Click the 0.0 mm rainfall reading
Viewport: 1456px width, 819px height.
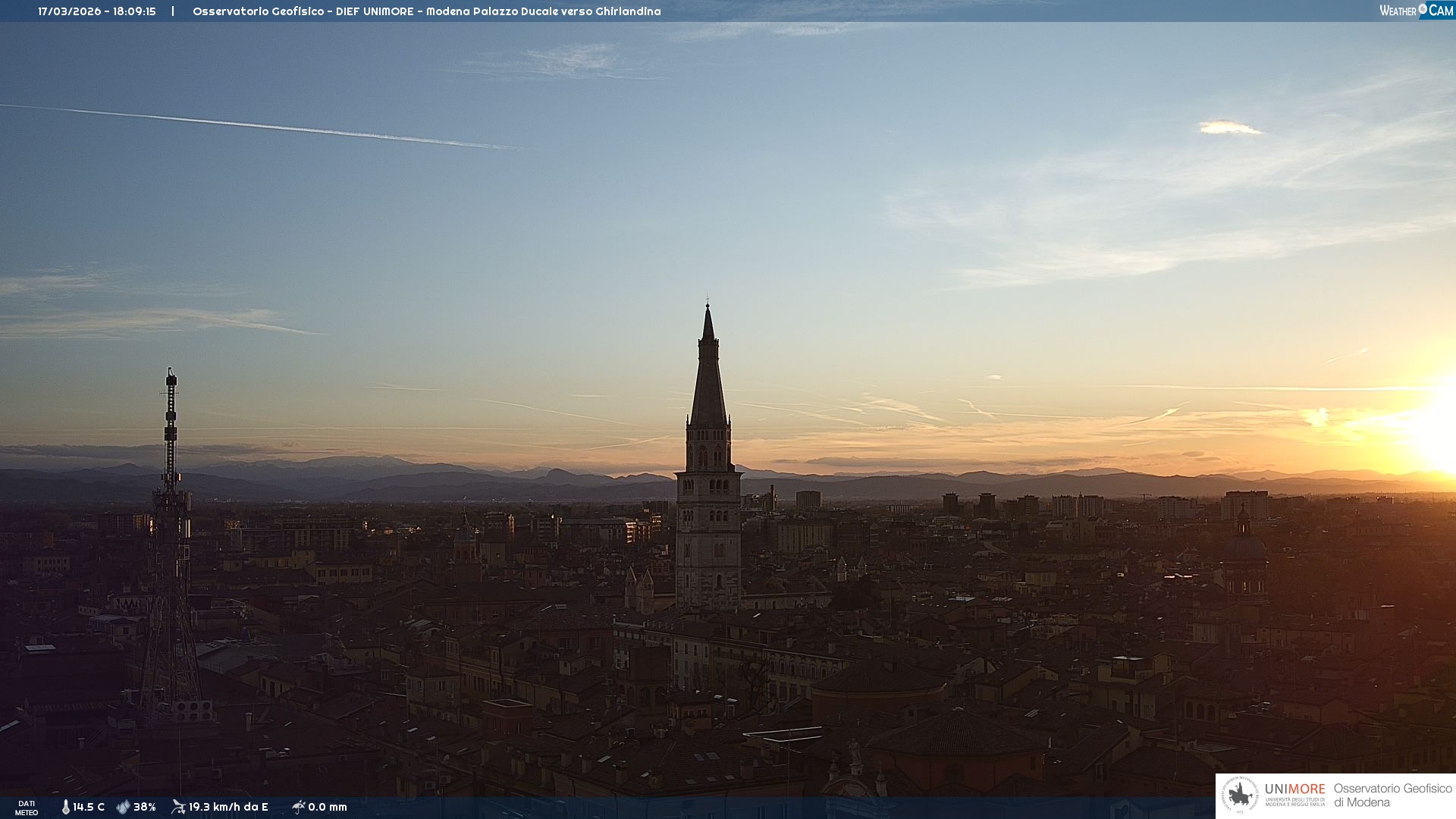[328, 807]
